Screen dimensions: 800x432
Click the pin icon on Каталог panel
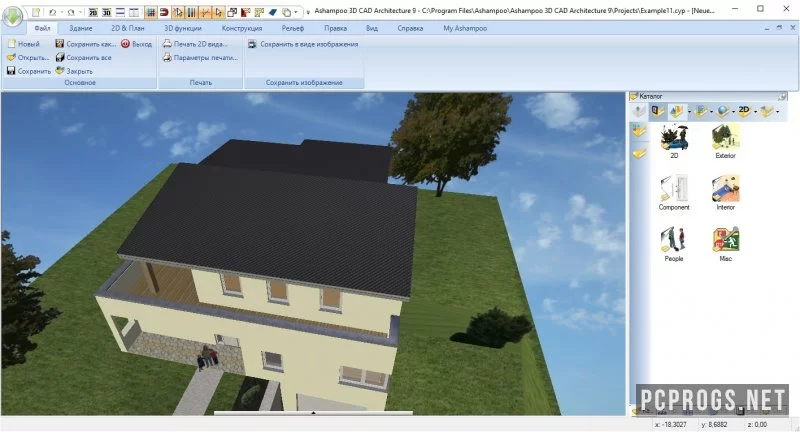pyautogui.click(x=782, y=96)
